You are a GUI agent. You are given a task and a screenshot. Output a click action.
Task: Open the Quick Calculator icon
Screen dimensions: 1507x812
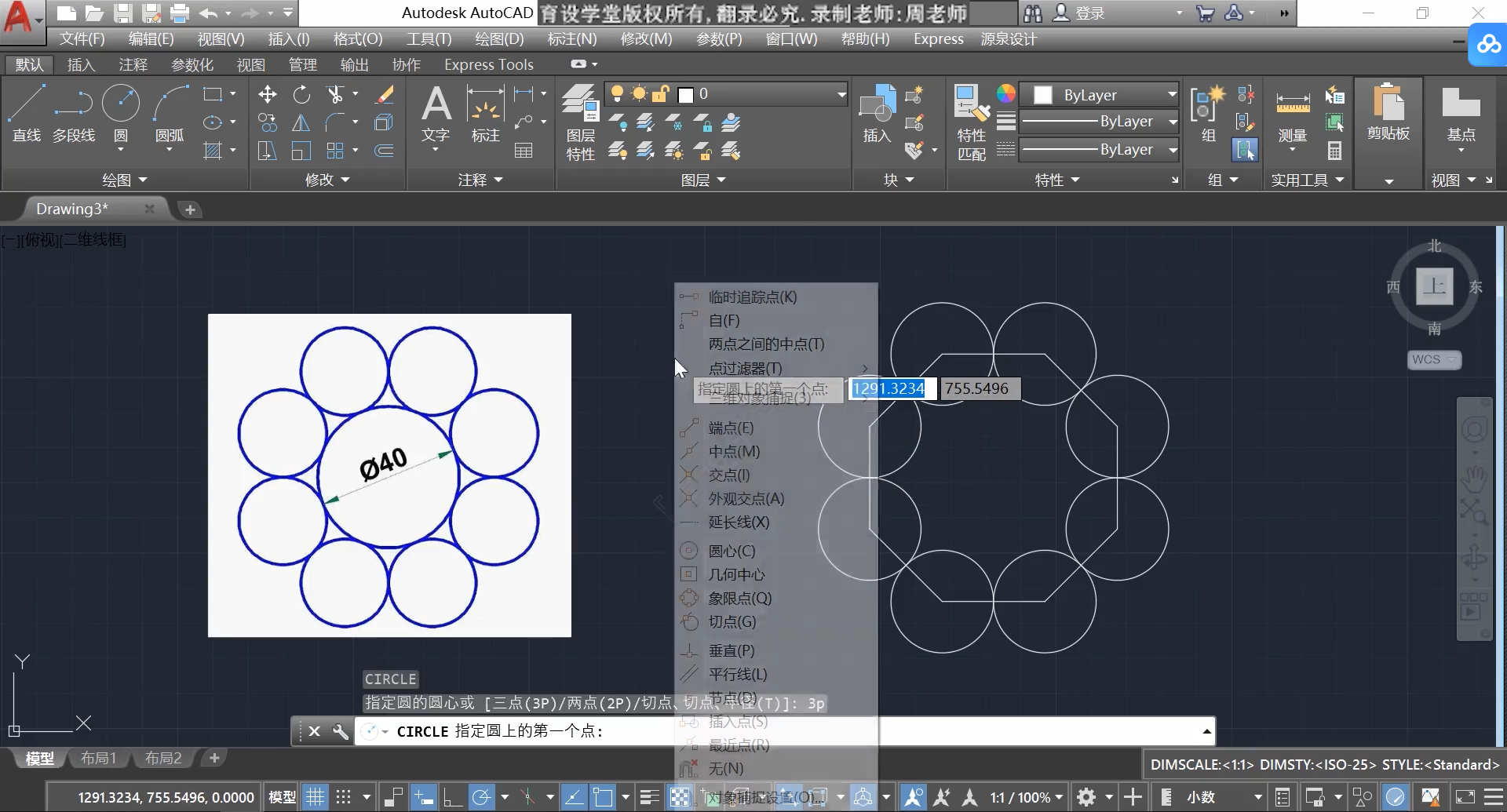tap(1334, 151)
